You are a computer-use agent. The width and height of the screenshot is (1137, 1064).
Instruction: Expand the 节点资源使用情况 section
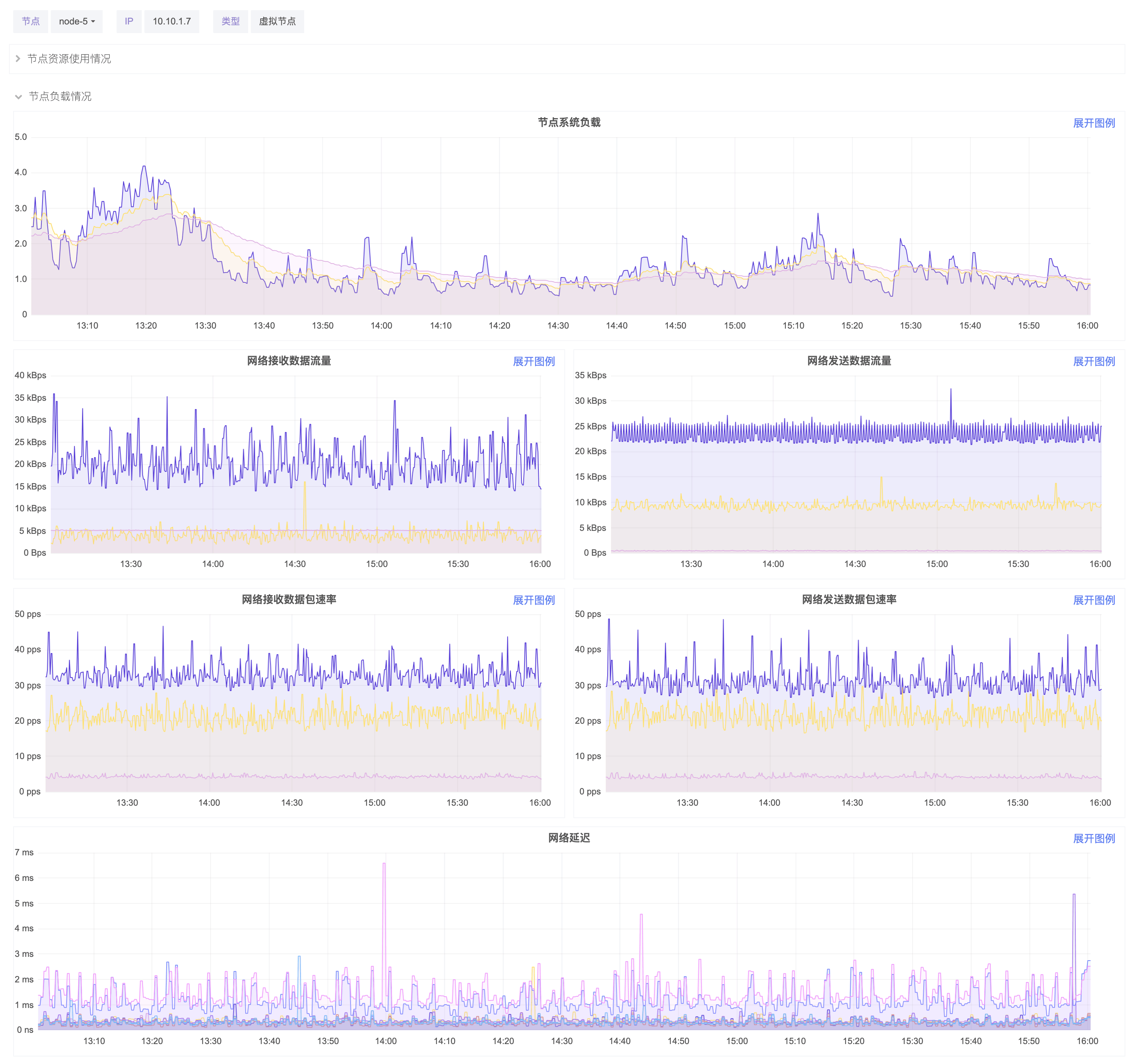69,59
